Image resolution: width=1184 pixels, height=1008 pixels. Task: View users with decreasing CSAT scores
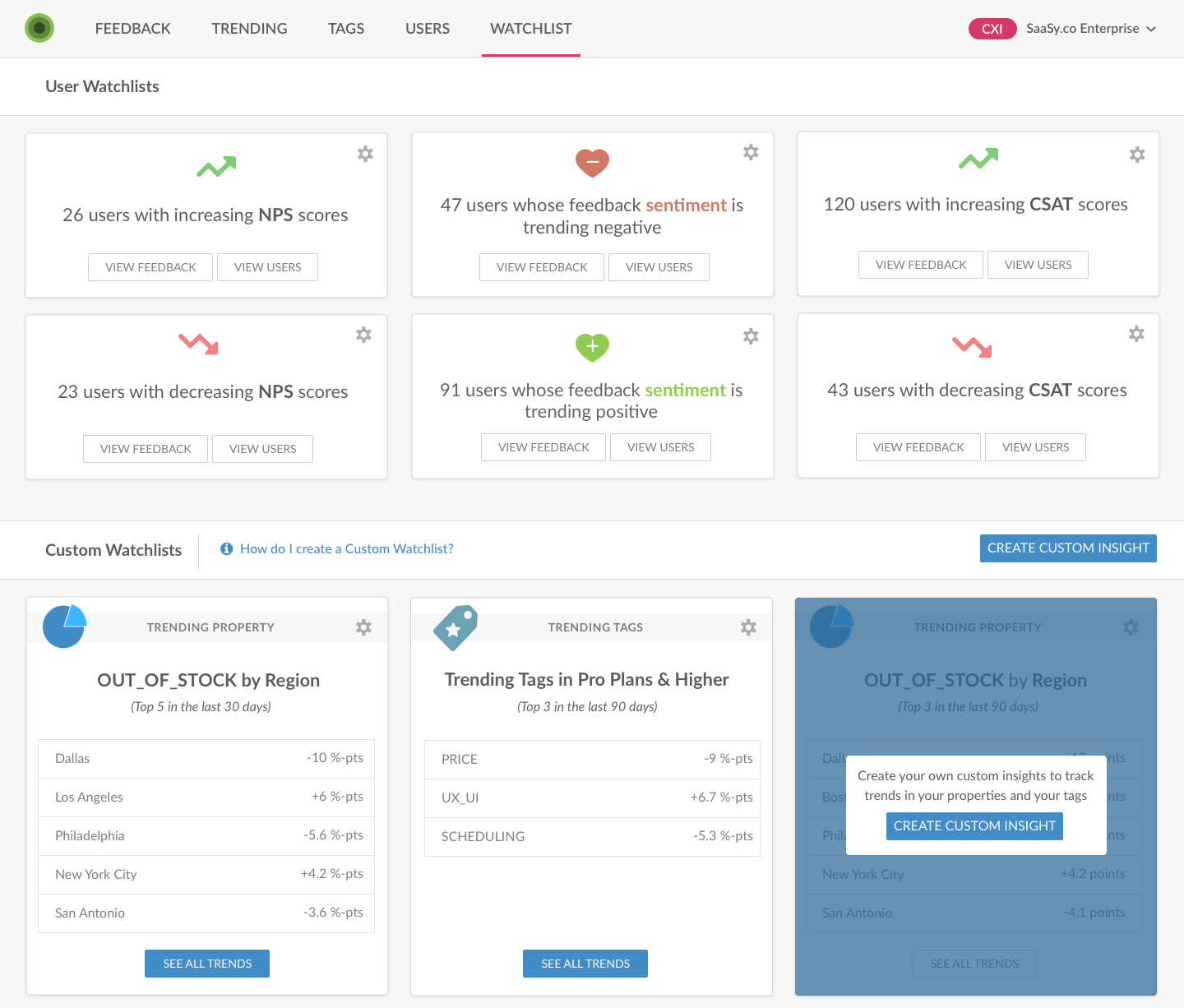tap(1036, 447)
